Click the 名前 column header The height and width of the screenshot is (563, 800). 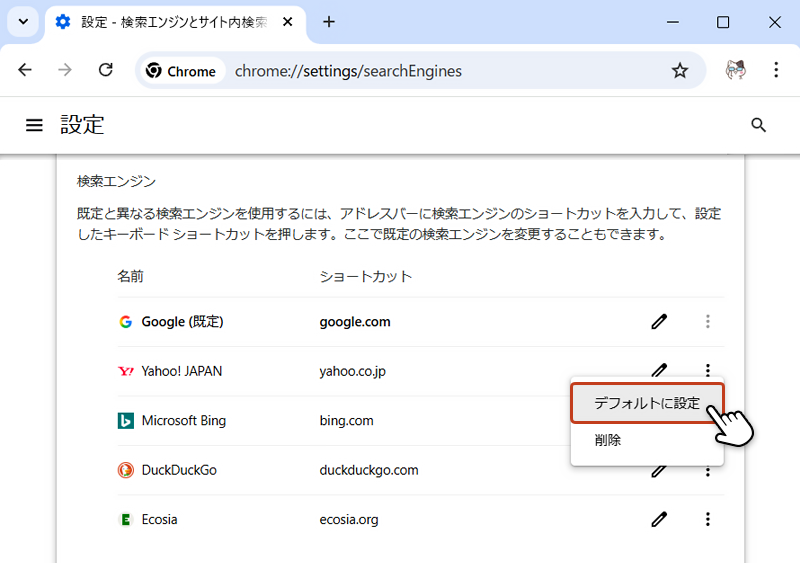point(131,276)
